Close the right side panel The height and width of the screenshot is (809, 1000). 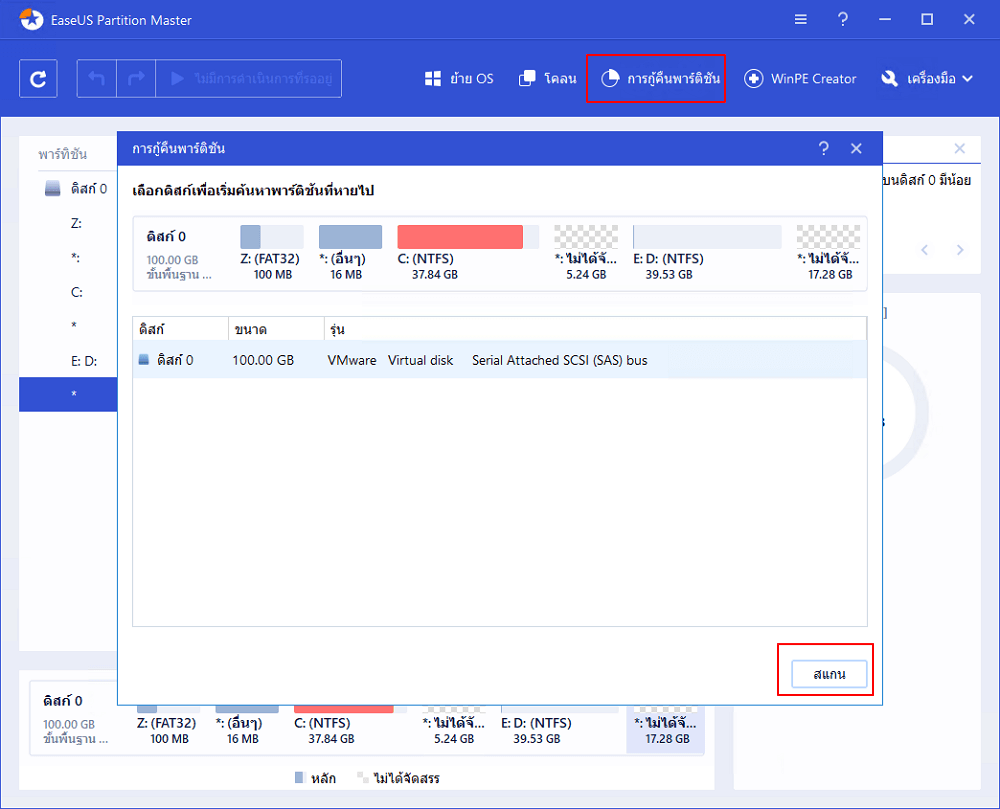959,149
